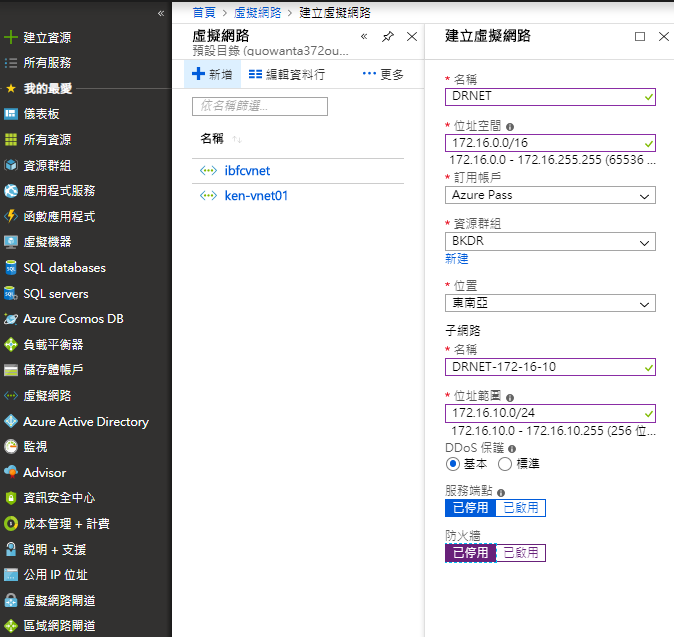Open the 所有服務 list icon
Viewport: 674px width, 637px height.
(11, 63)
